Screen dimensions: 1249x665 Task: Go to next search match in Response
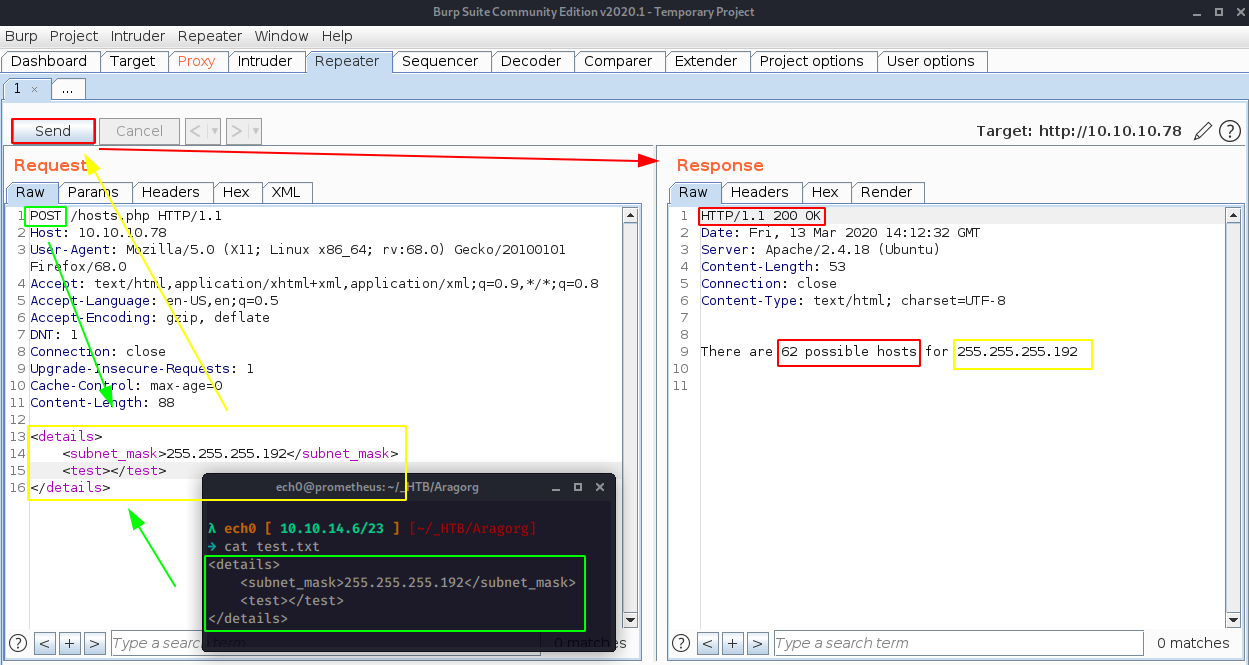coord(759,643)
